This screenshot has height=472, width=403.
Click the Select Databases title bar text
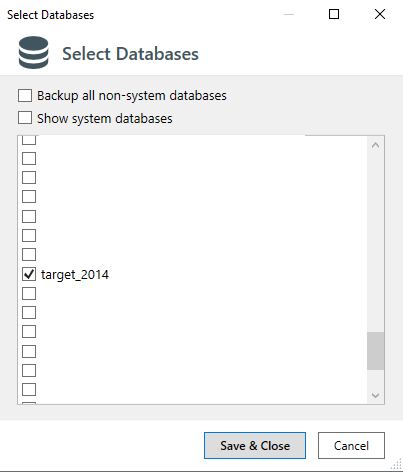point(51,15)
